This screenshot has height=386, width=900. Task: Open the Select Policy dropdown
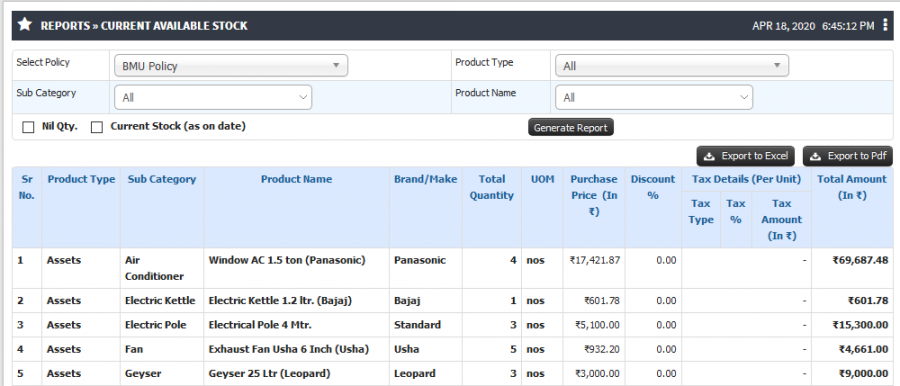(x=231, y=65)
